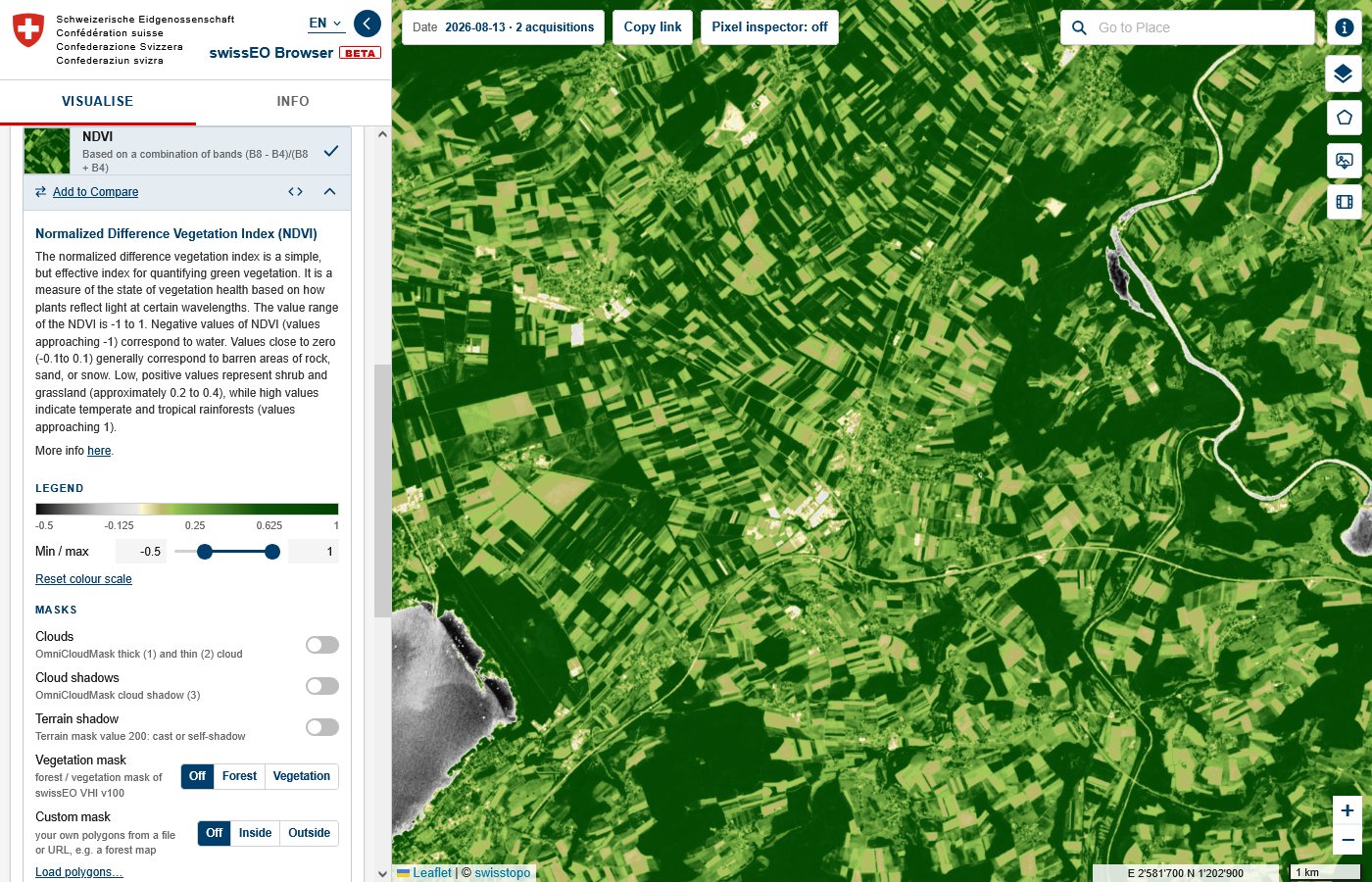Open the swisstopo attribution link
Screen dimensions: 1372x882
[x=503, y=873]
